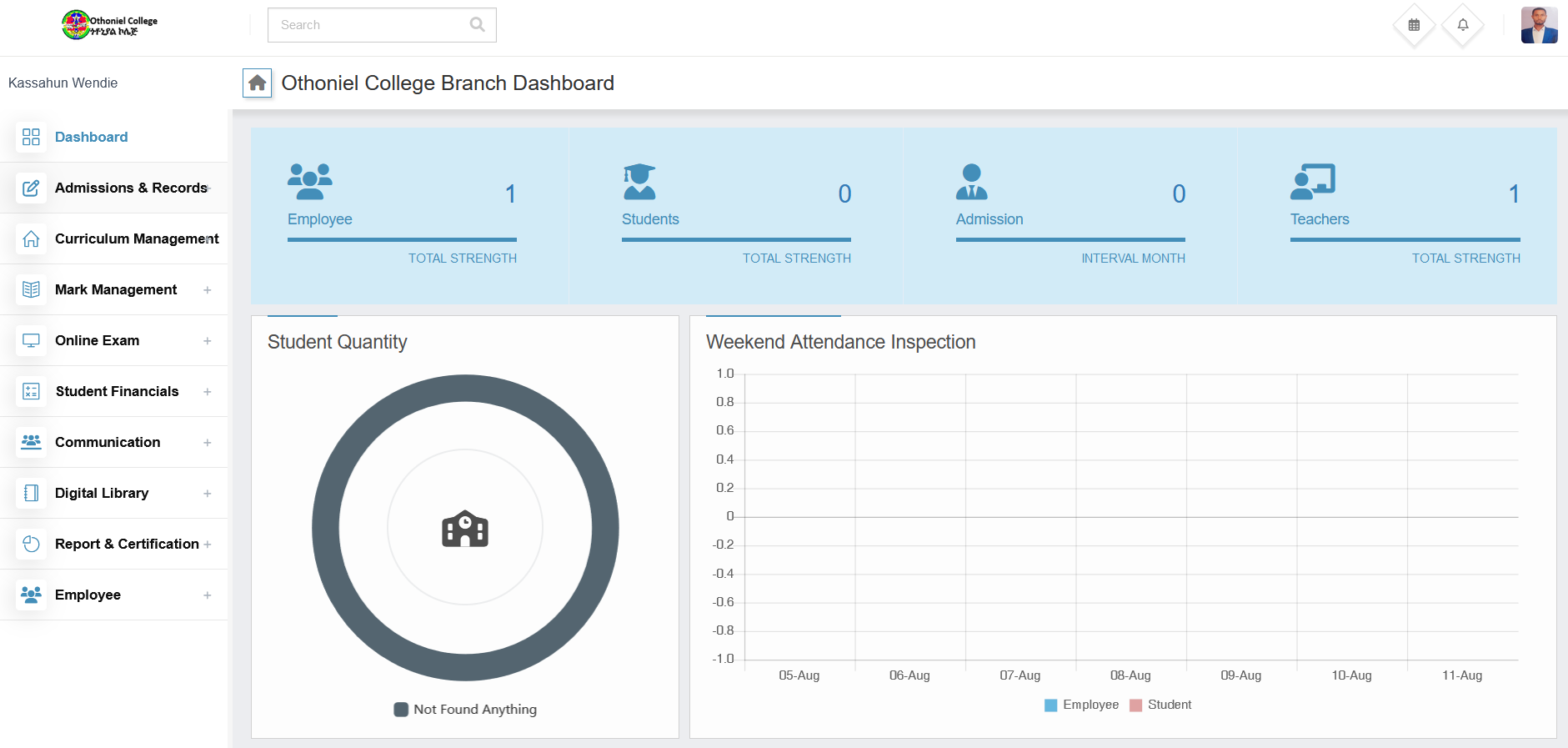Click the magnifier search icon
Screen dimensions: 1568x748
(477, 25)
